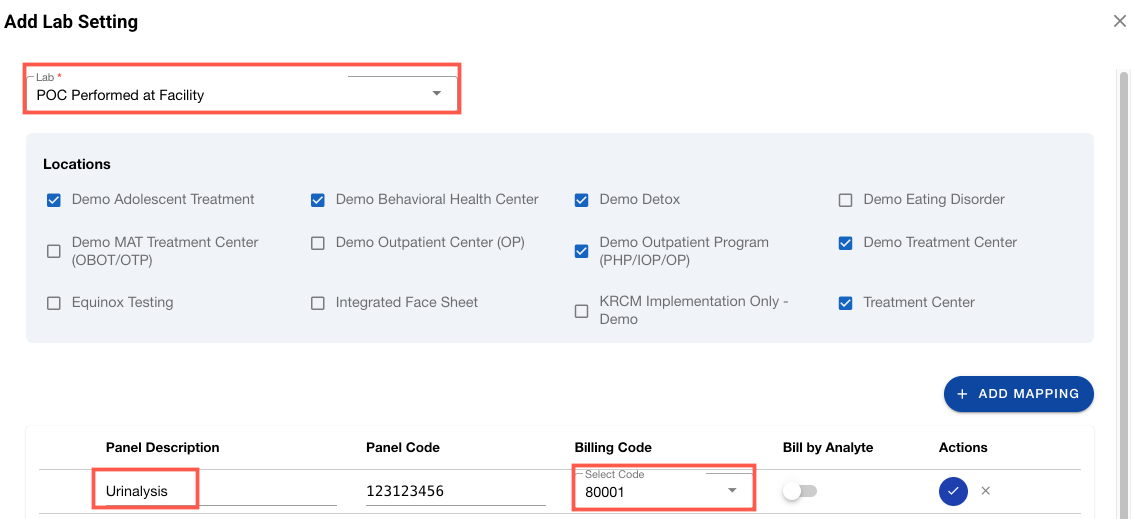The height and width of the screenshot is (519, 1137).
Task: Click the POC Performed at Facility value
Action: pyautogui.click(x=120, y=95)
